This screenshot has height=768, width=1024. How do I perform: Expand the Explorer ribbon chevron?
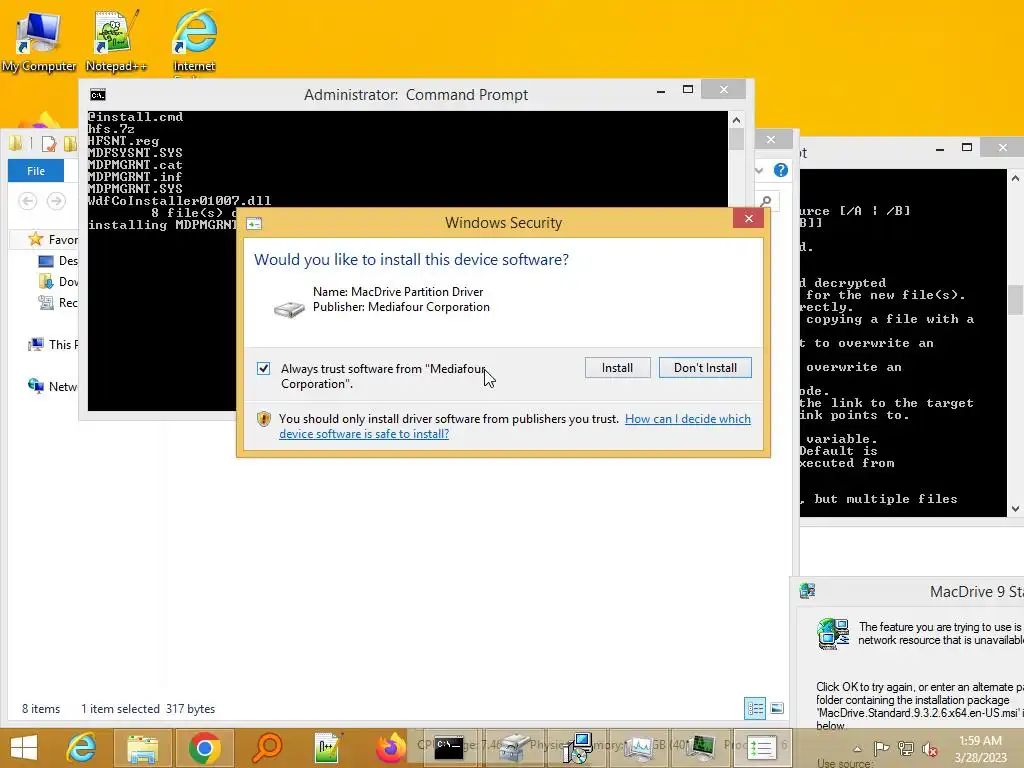click(759, 170)
